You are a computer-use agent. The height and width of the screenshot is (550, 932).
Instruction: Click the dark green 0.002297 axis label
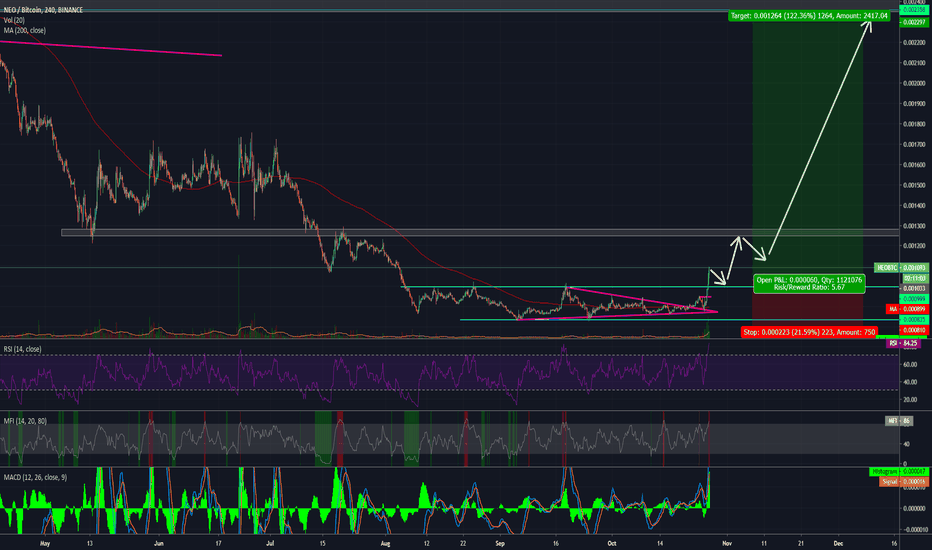click(x=915, y=23)
